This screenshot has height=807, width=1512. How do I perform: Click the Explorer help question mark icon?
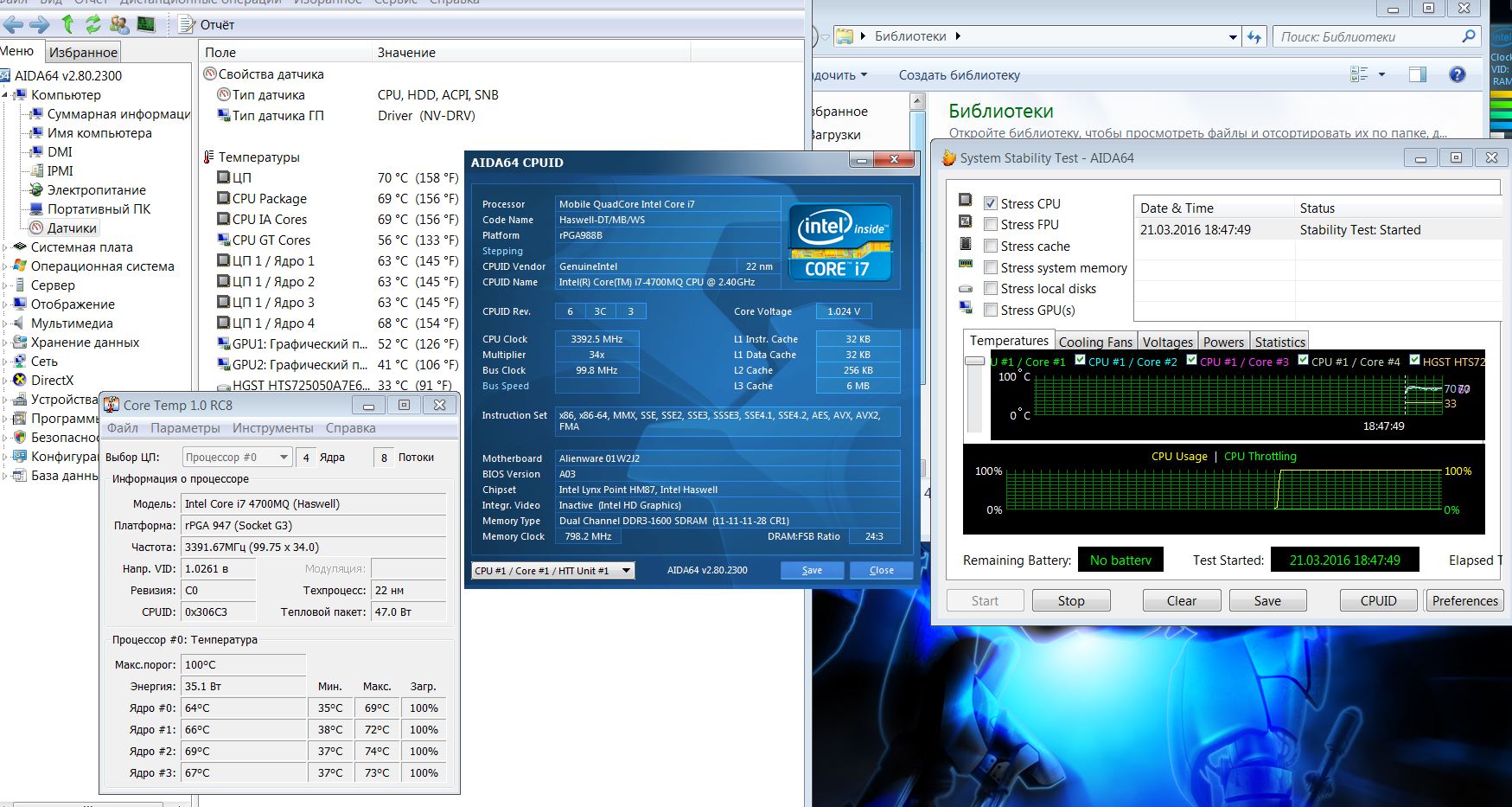[1458, 74]
